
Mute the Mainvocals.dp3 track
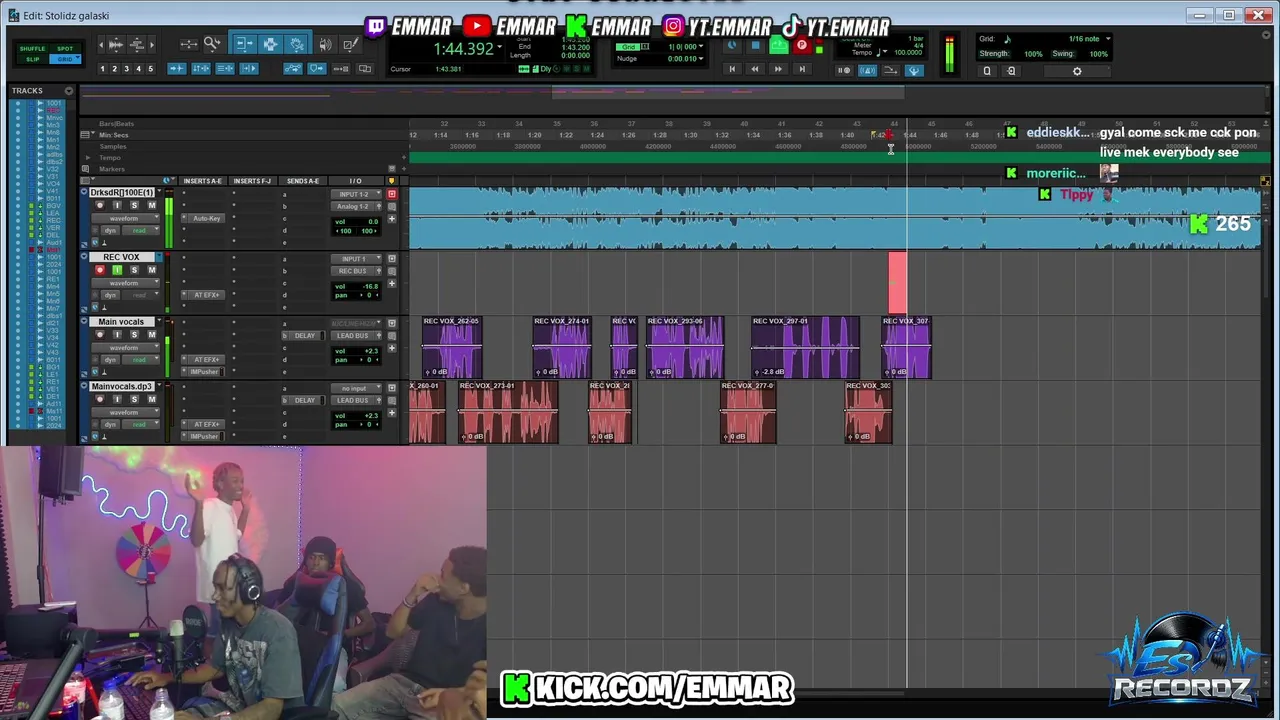click(152, 399)
